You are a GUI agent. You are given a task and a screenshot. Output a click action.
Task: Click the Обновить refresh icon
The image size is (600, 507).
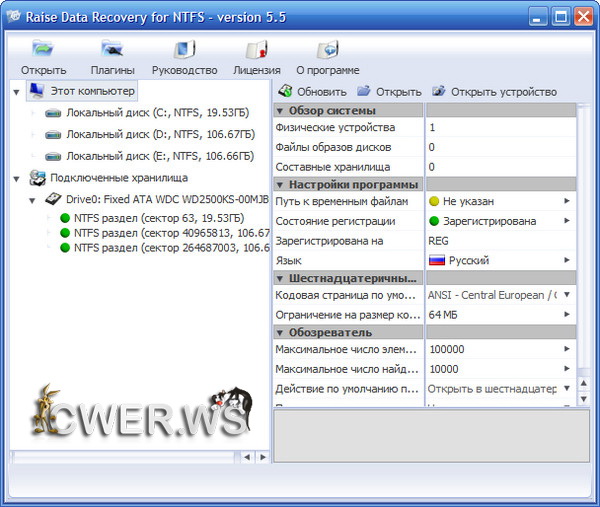[285, 92]
